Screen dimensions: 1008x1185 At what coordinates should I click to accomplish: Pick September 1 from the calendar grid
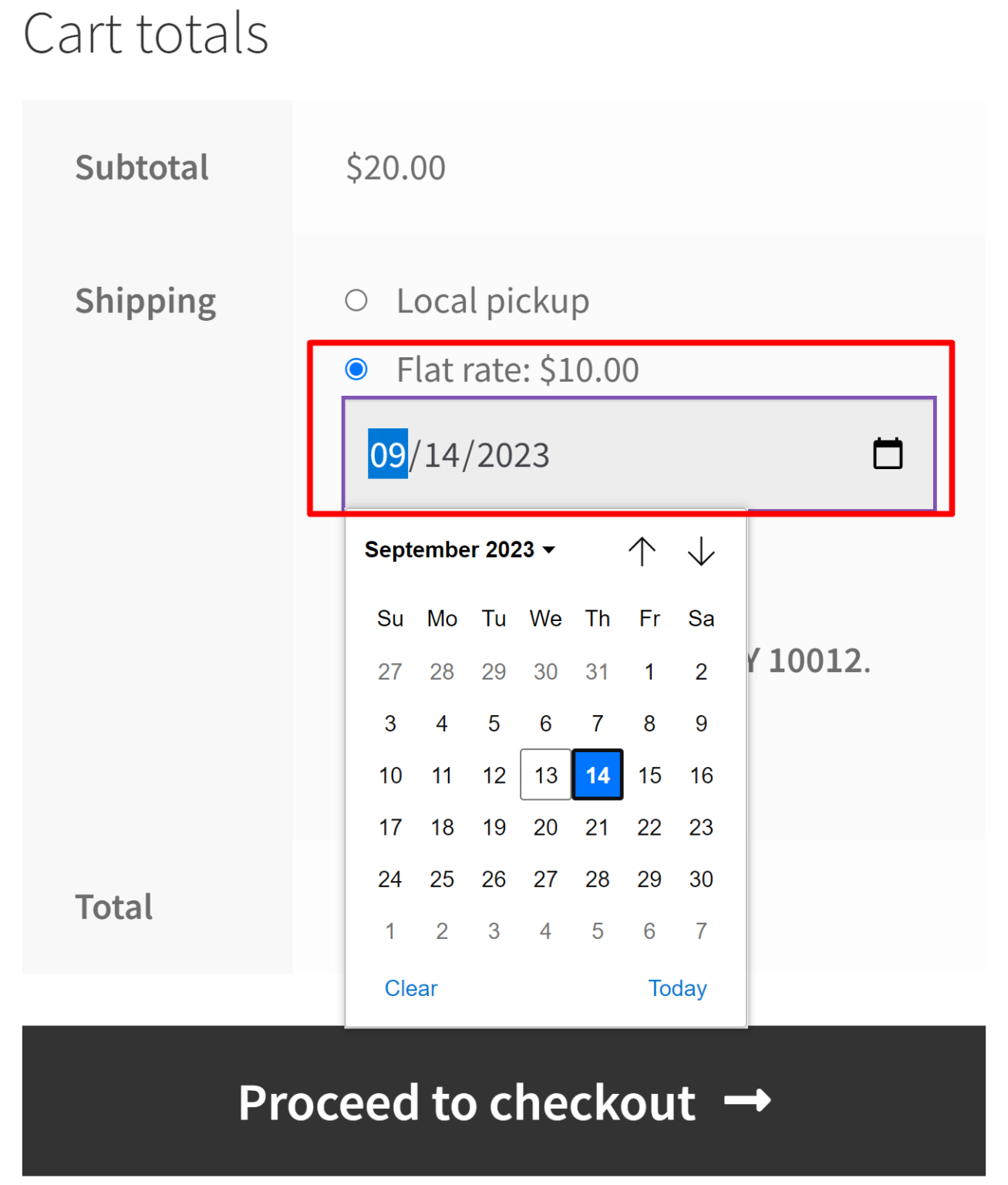click(x=649, y=671)
